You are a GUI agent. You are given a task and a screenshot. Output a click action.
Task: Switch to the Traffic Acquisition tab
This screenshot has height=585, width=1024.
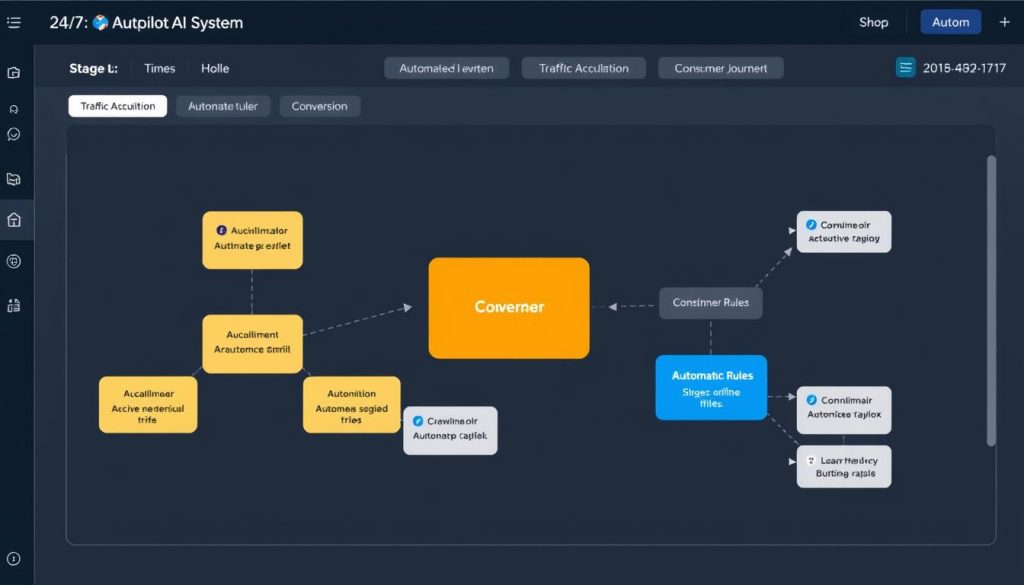point(117,106)
